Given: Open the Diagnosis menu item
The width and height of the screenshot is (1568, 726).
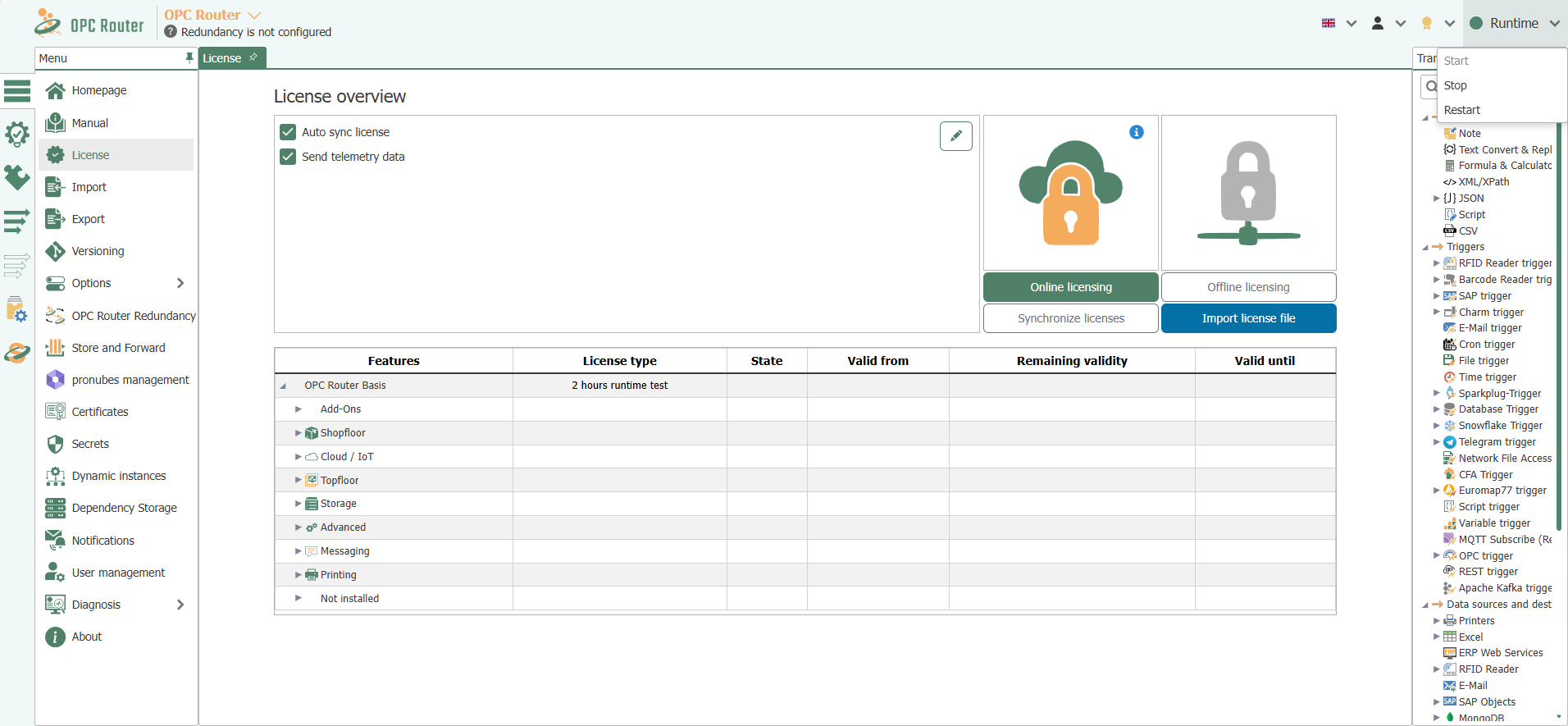Looking at the screenshot, I should [x=116, y=605].
